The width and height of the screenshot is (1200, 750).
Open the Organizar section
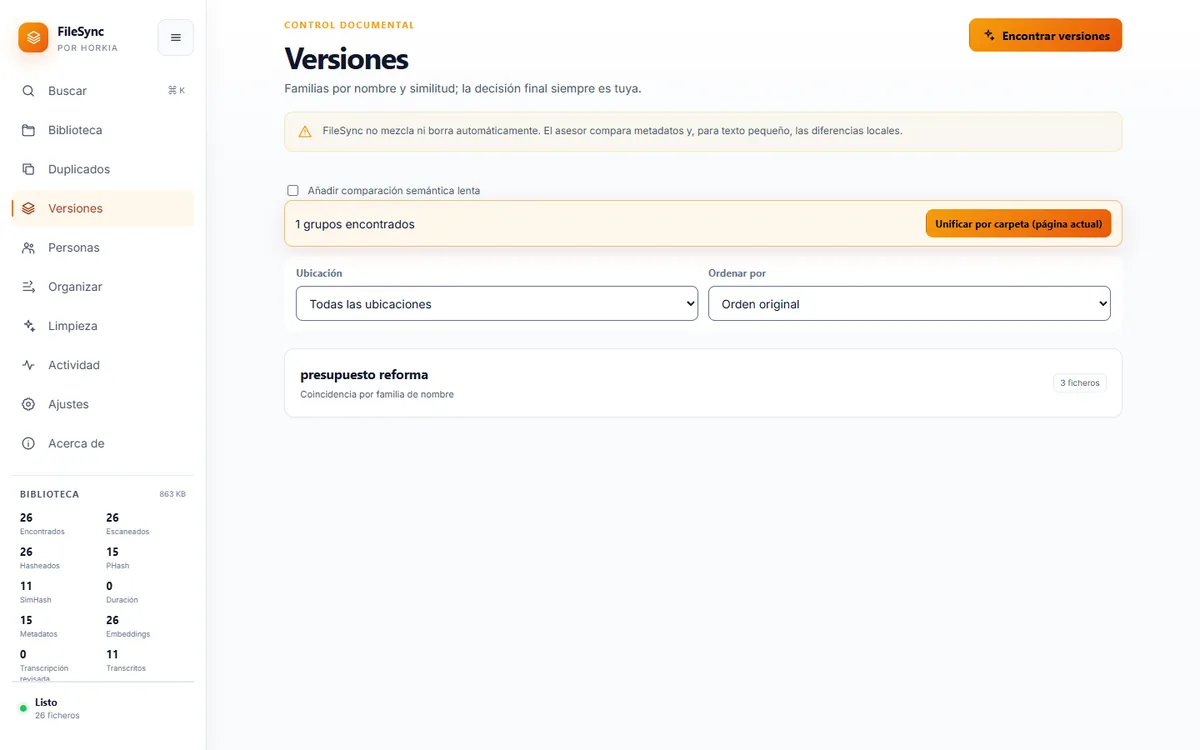tap(103, 287)
